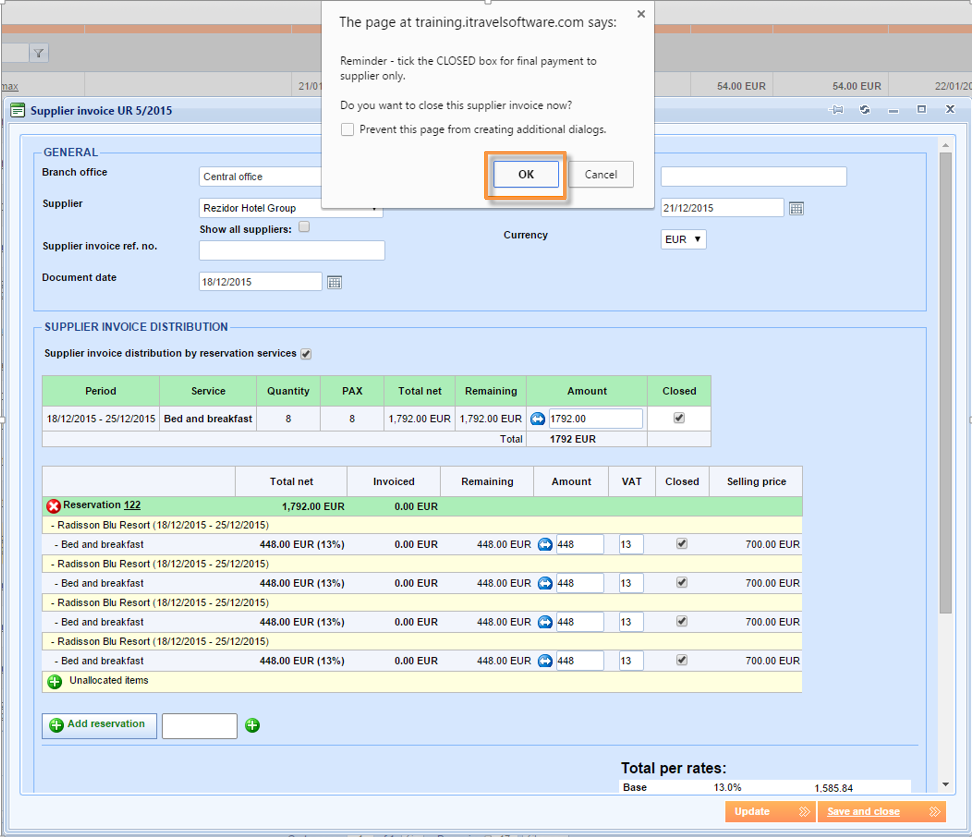Click the blue arrow in first Bed and breakfast row
Screen dimensions: 972x837
tap(545, 544)
